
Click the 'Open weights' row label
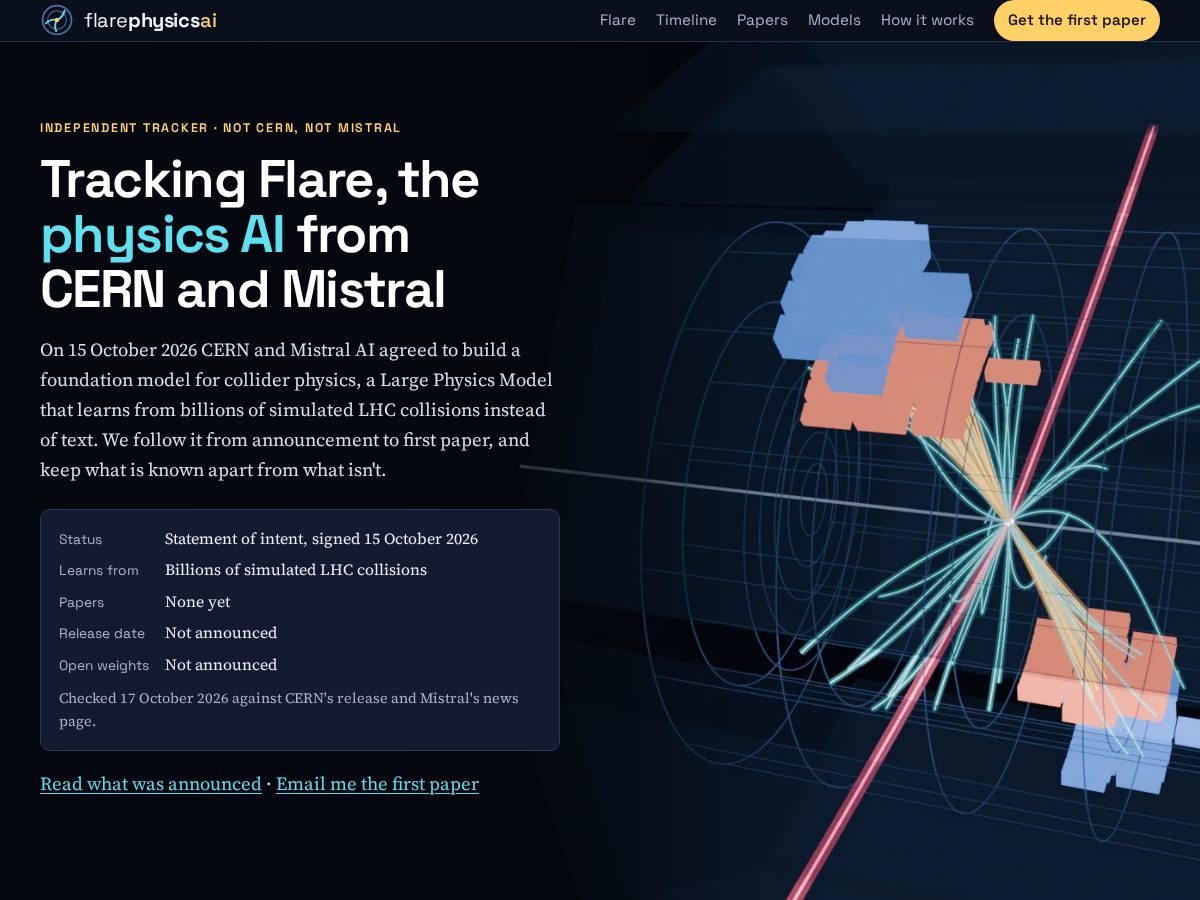(x=104, y=666)
